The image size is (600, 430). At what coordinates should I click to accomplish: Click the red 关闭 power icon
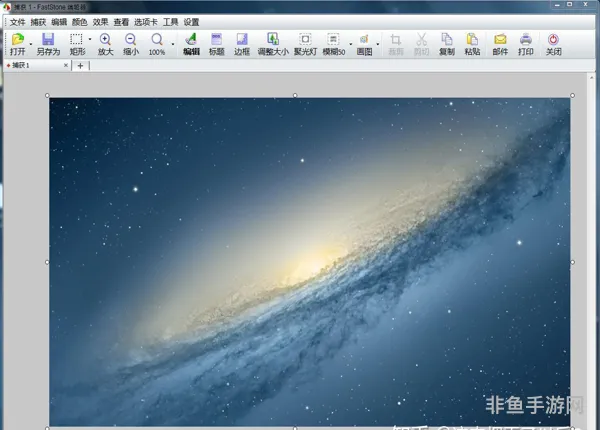[553, 44]
